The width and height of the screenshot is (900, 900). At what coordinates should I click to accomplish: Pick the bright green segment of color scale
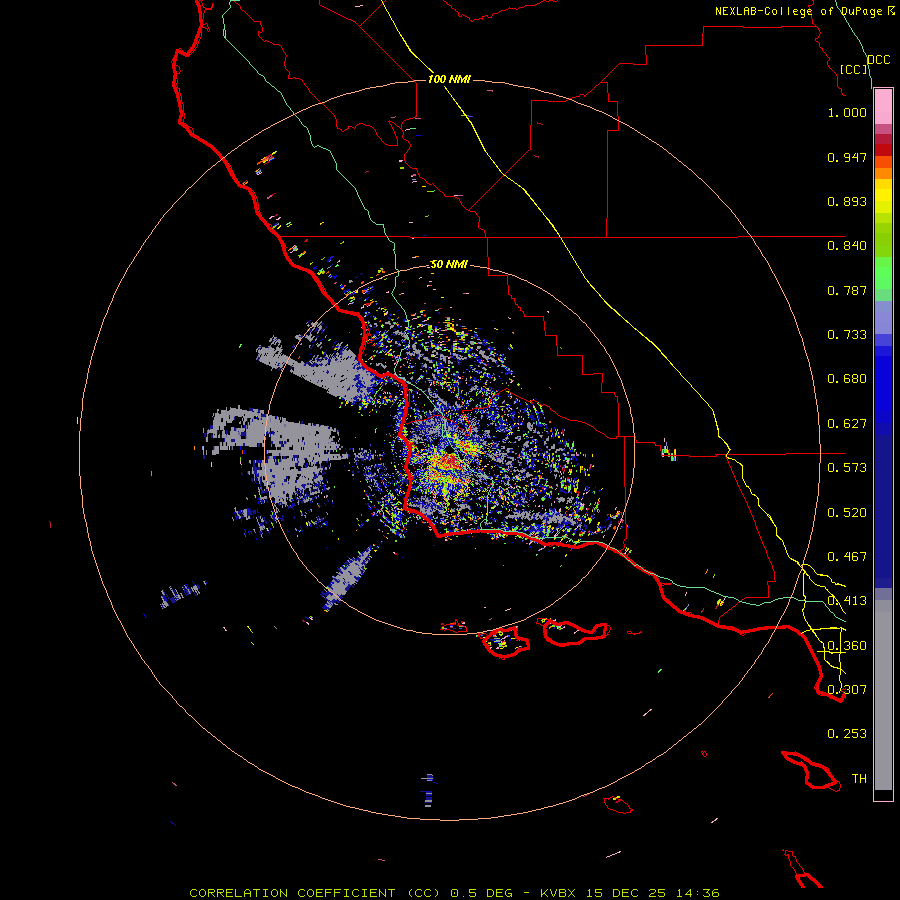point(883,273)
